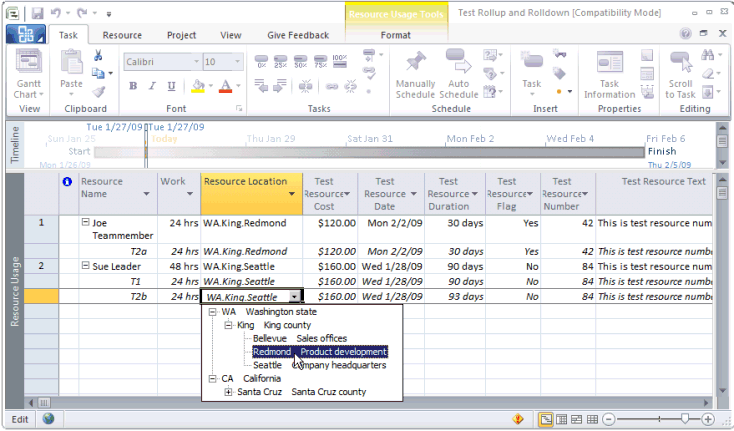The width and height of the screenshot is (734, 431).
Task: Switch to Resource Sheet view shortcut in status bar
Action: [x=592, y=419]
